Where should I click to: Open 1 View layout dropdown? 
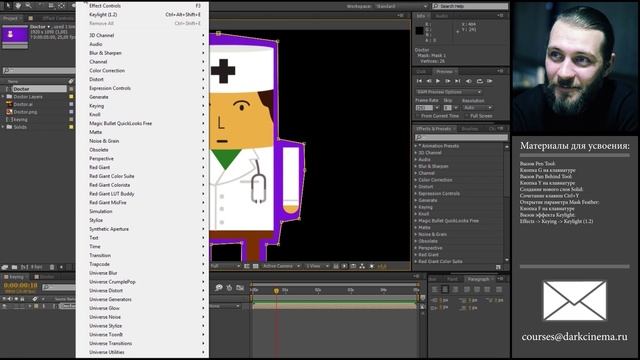(x=318, y=266)
